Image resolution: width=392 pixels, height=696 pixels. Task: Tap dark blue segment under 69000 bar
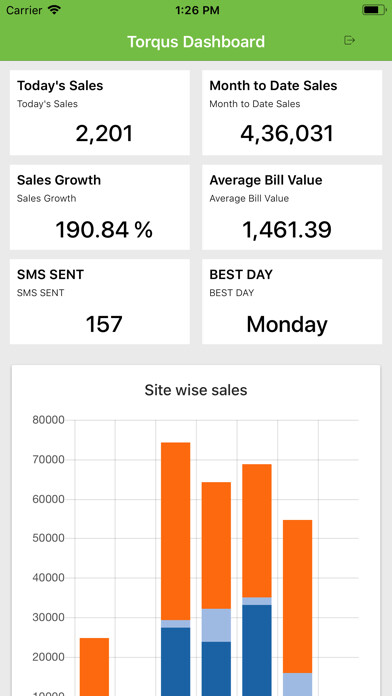click(x=257, y=650)
